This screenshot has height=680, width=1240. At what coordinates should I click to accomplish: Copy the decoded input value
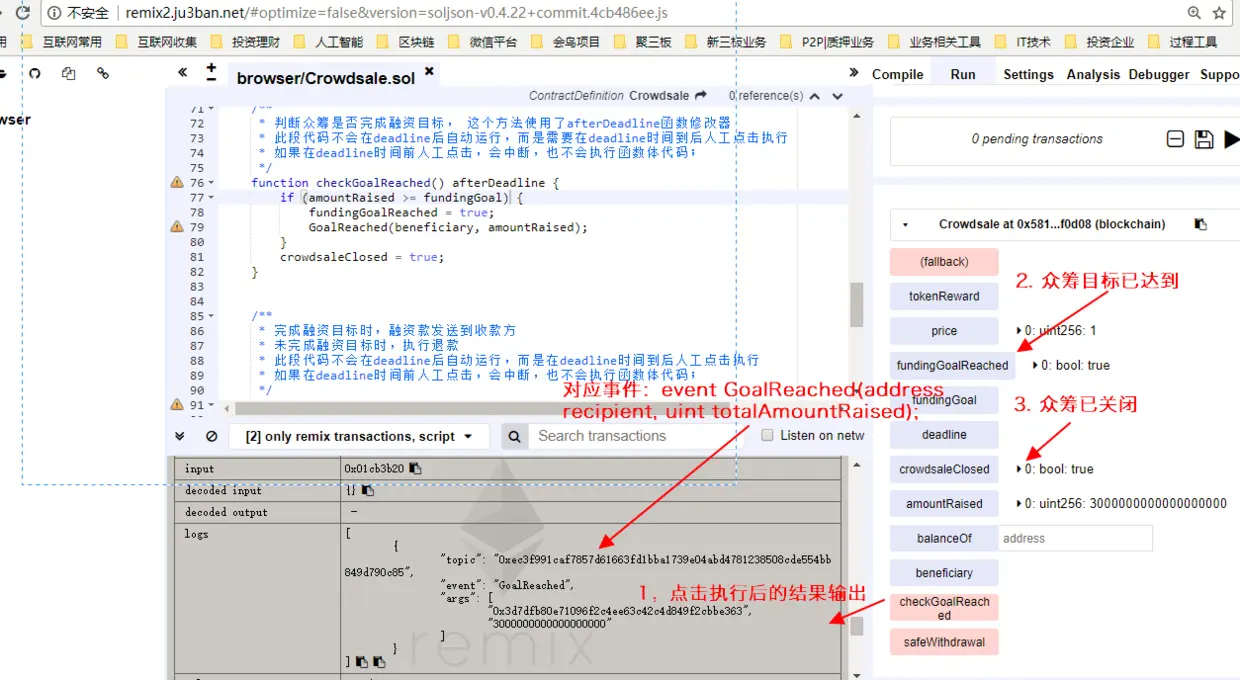point(367,490)
